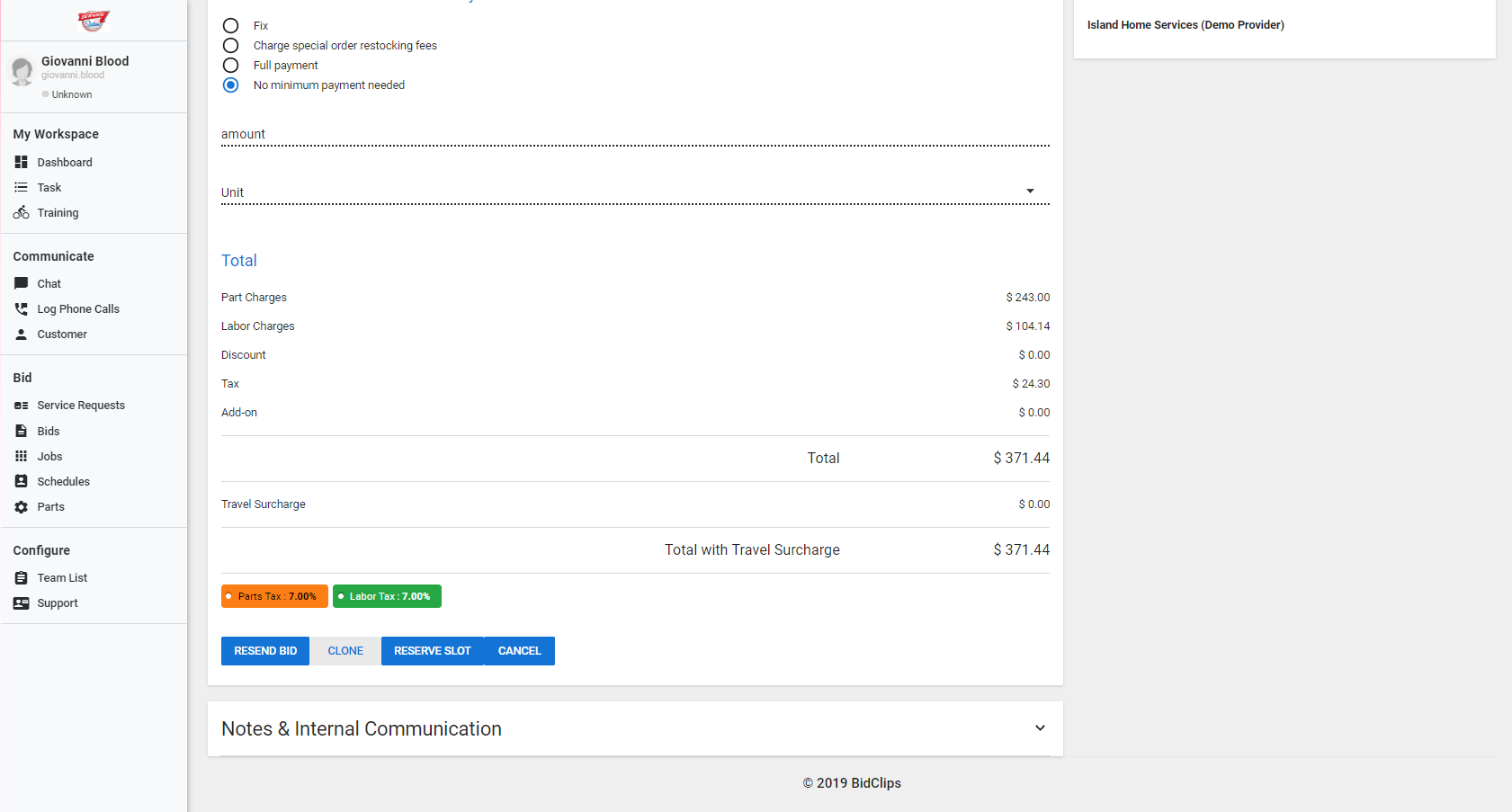1512x812 pixels.
Task: Click the Customer person icon
Action: point(21,334)
